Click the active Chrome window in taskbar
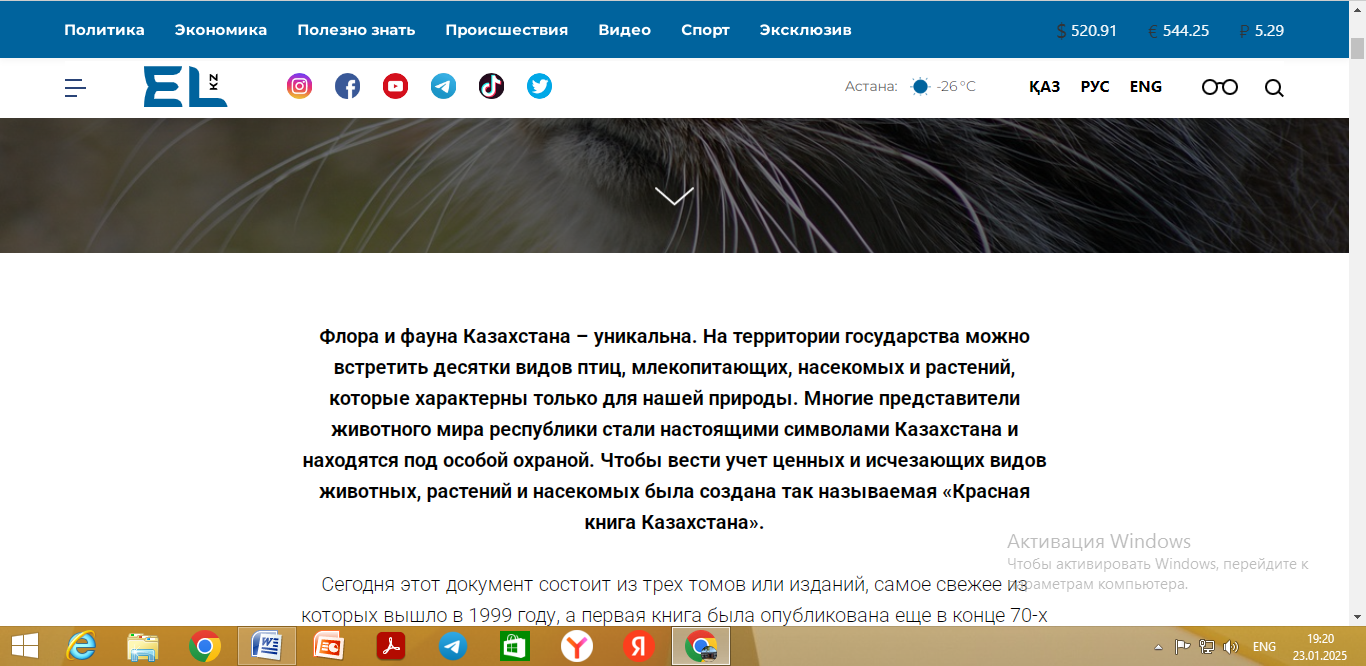The width and height of the screenshot is (1366, 666). [701, 647]
